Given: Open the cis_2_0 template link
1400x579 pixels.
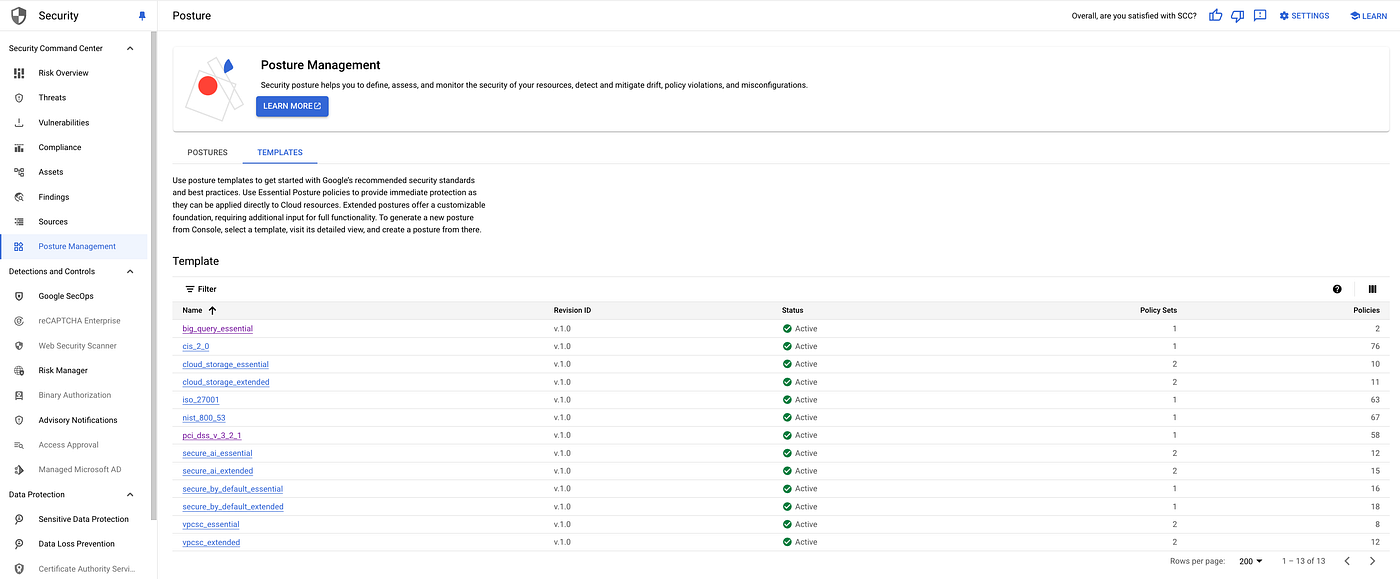Looking at the screenshot, I should [x=195, y=346].
